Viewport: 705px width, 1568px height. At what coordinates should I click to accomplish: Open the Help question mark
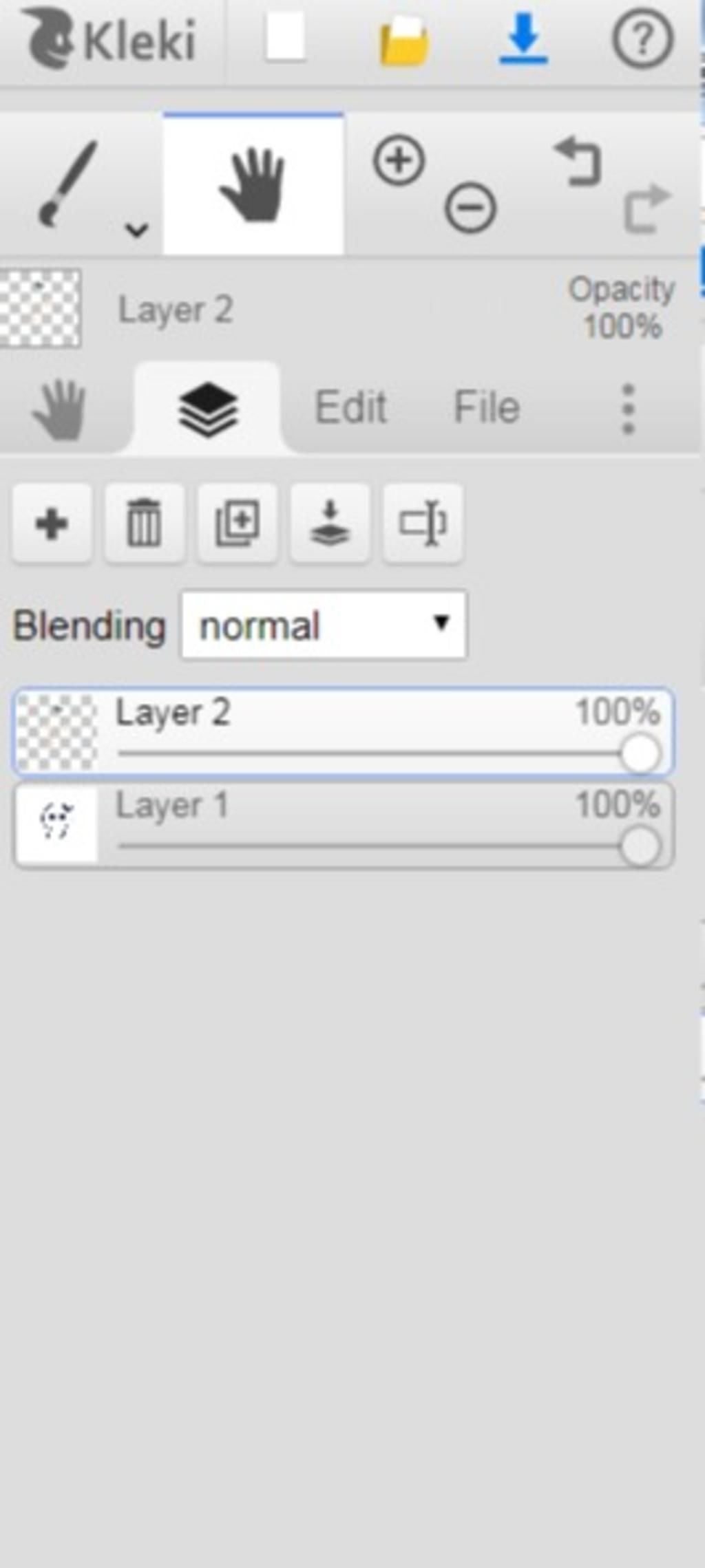(642, 39)
